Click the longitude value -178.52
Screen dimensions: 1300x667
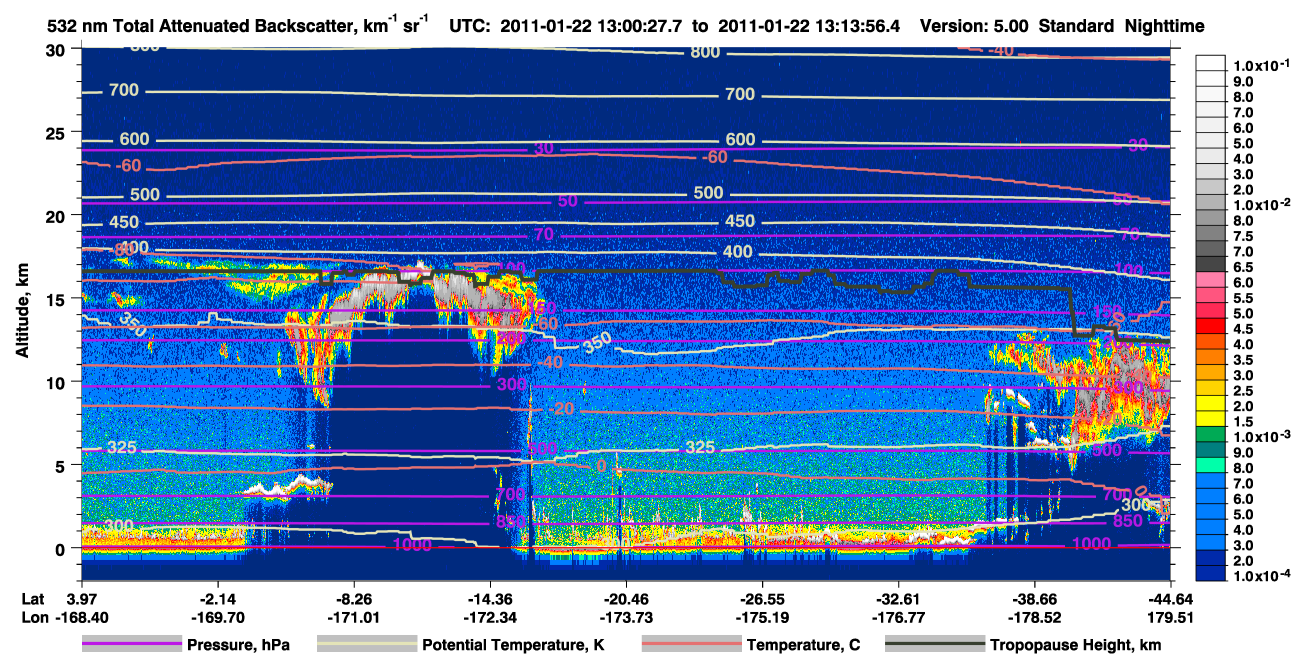click(1035, 617)
